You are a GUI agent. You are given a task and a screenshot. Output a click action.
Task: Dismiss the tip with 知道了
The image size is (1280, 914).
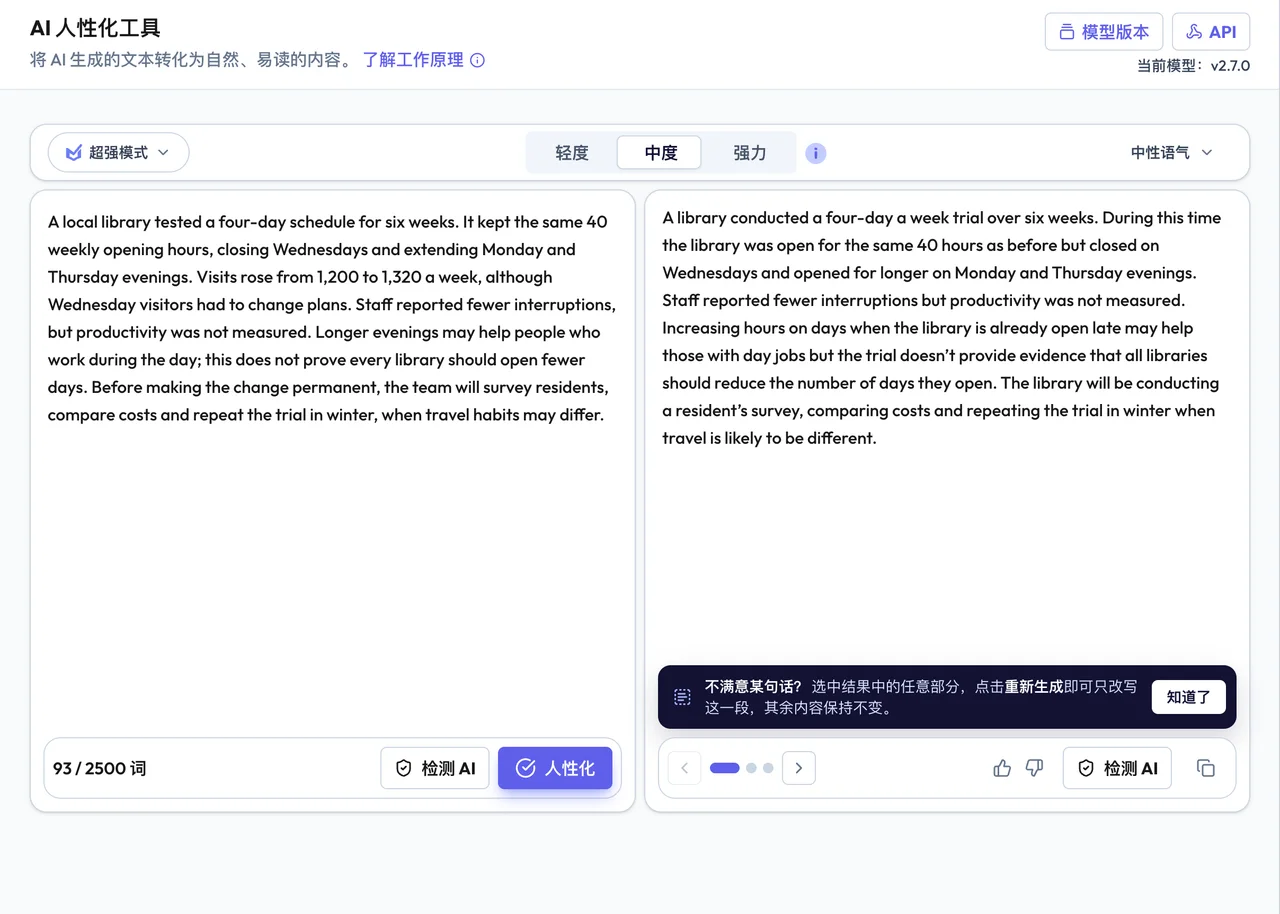click(1188, 697)
